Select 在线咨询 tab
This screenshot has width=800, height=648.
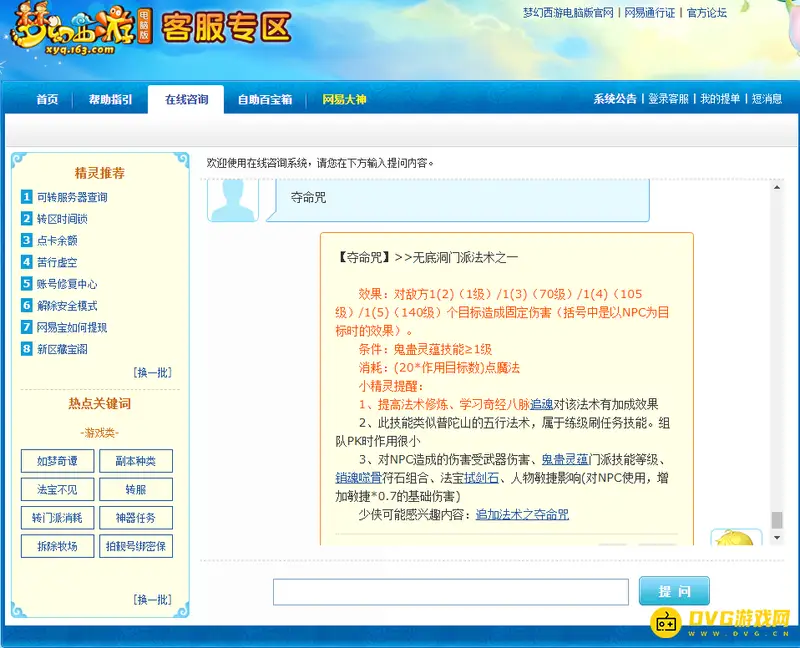tap(186, 99)
